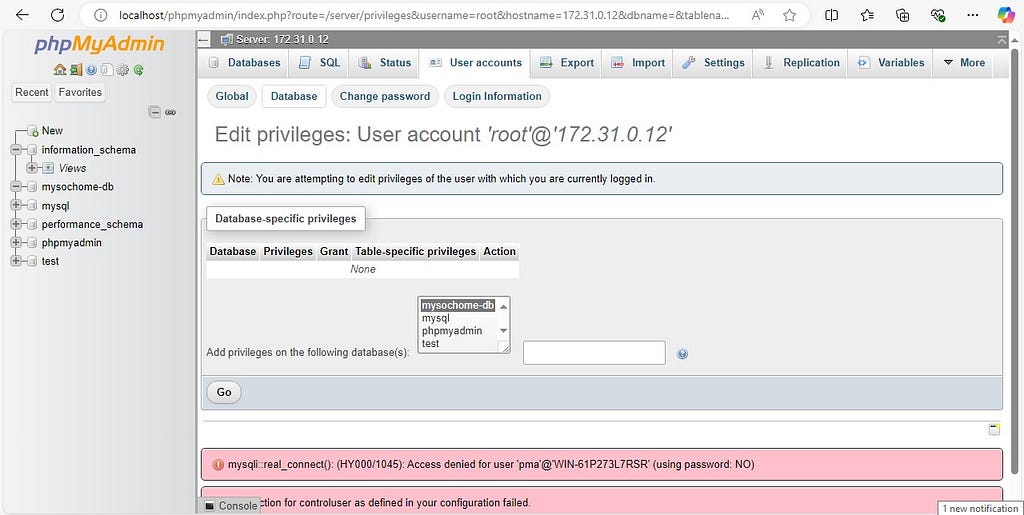Expand the Views node under information_schema
1024x515 pixels.
coord(32,168)
